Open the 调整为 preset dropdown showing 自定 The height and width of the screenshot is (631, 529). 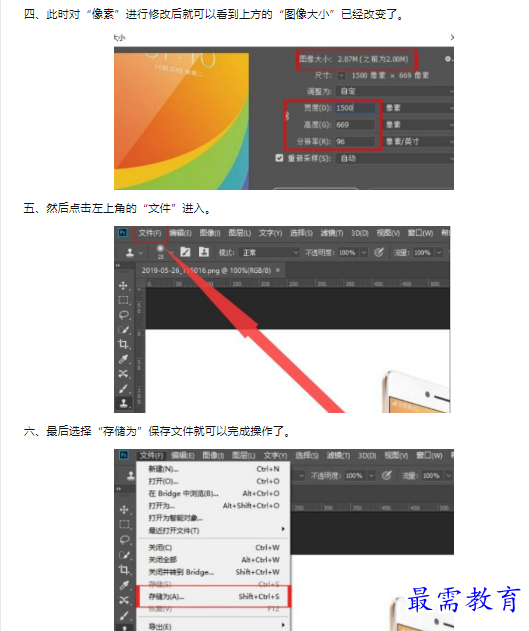[395, 91]
